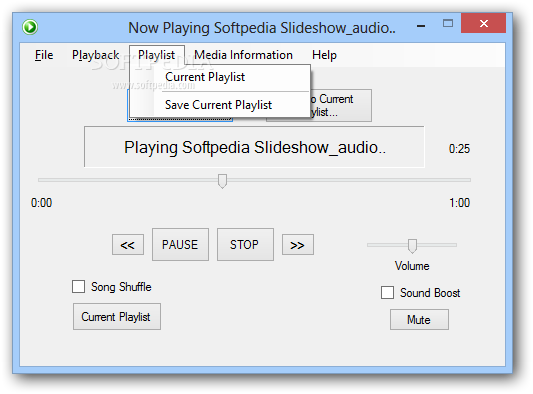Image resolution: width=533 pixels, height=394 pixels.
Task: Skip to next track with >> button
Action: (x=298, y=244)
